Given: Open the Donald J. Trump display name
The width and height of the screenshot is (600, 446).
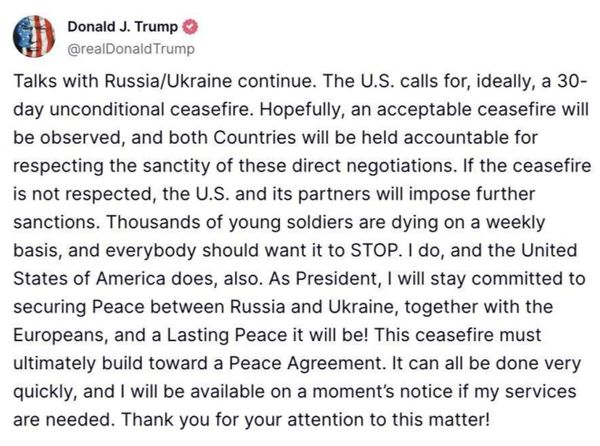Looking at the screenshot, I should pos(122,27).
